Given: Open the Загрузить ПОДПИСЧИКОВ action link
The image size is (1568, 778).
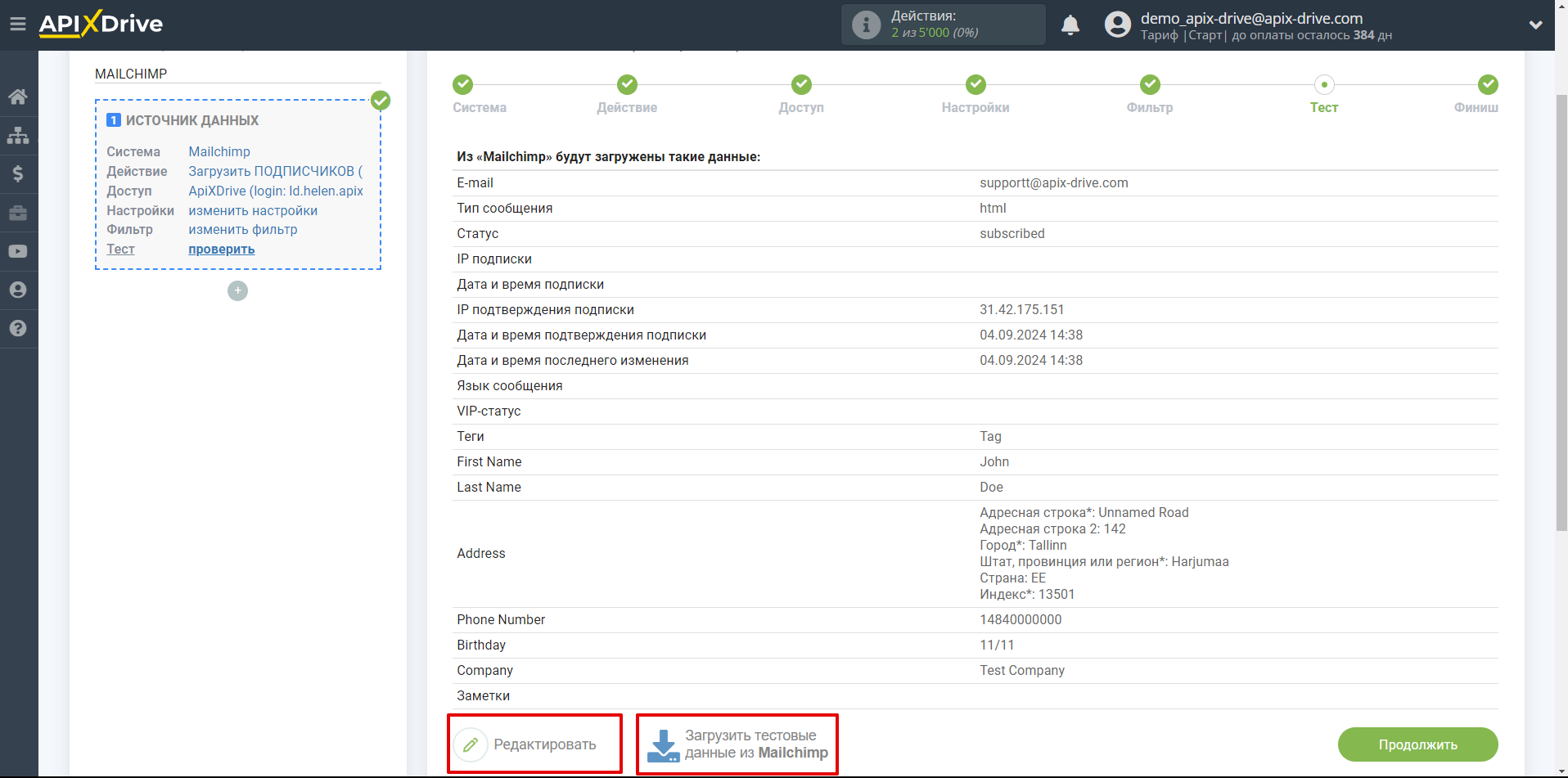Looking at the screenshot, I should 275,171.
